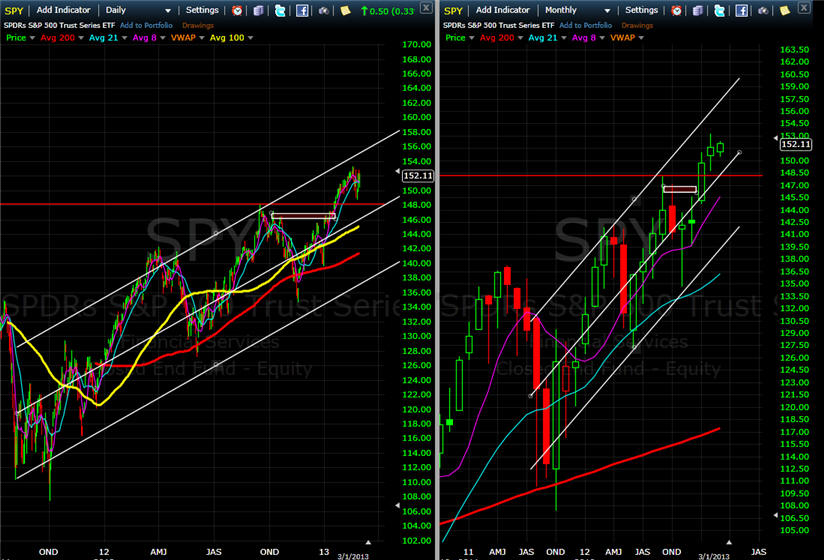
Task: Click the SPDRs S&P 500 Trust Series ETF title on Daily chart
Action: tap(59, 25)
